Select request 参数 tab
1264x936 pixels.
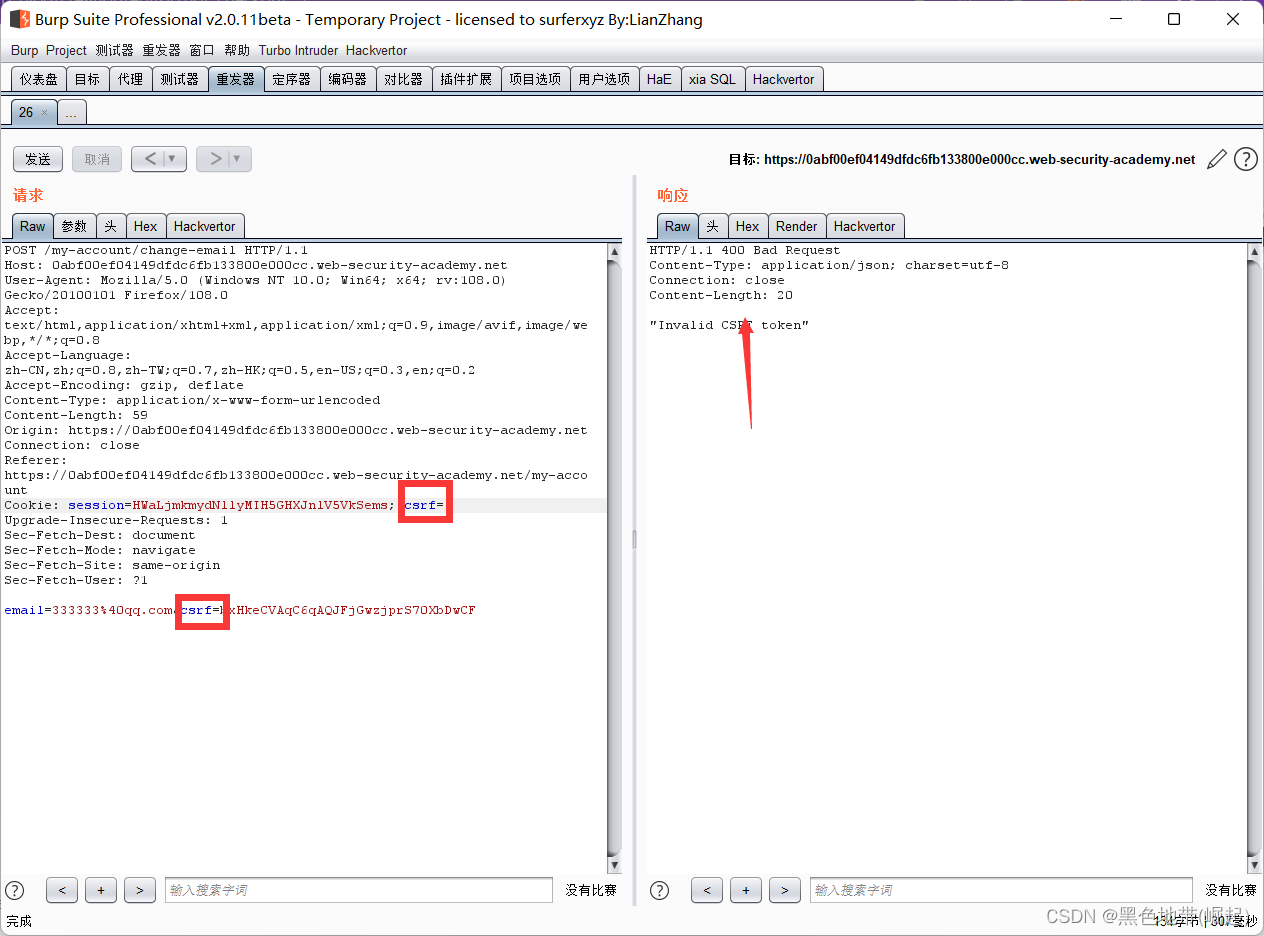(x=75, y=226)
